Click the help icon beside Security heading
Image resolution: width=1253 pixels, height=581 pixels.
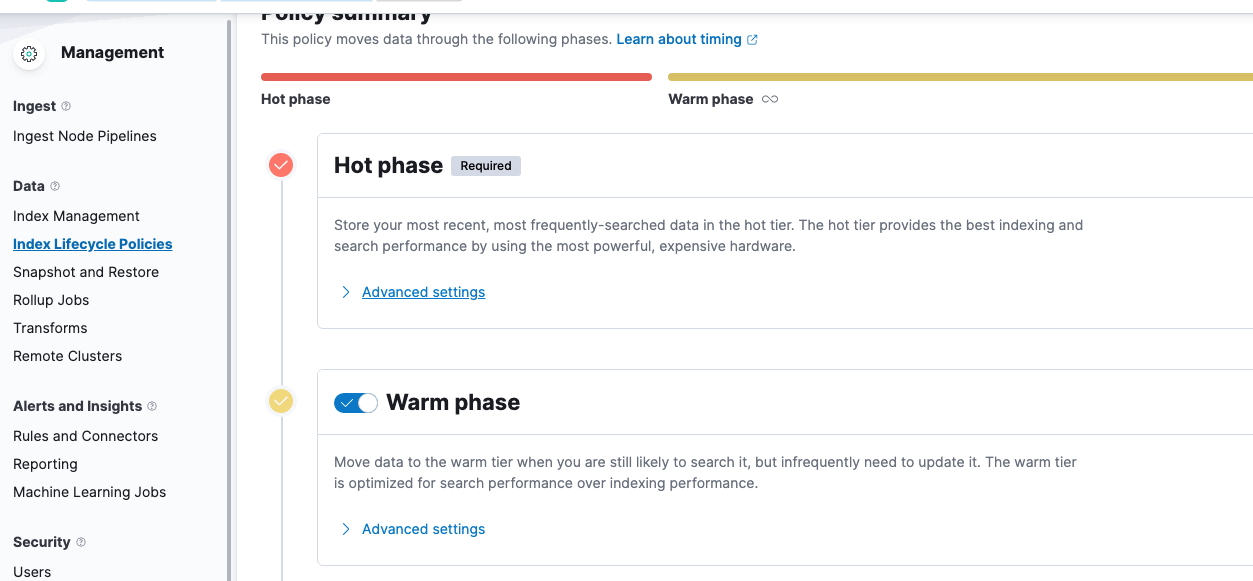(81, 542)
